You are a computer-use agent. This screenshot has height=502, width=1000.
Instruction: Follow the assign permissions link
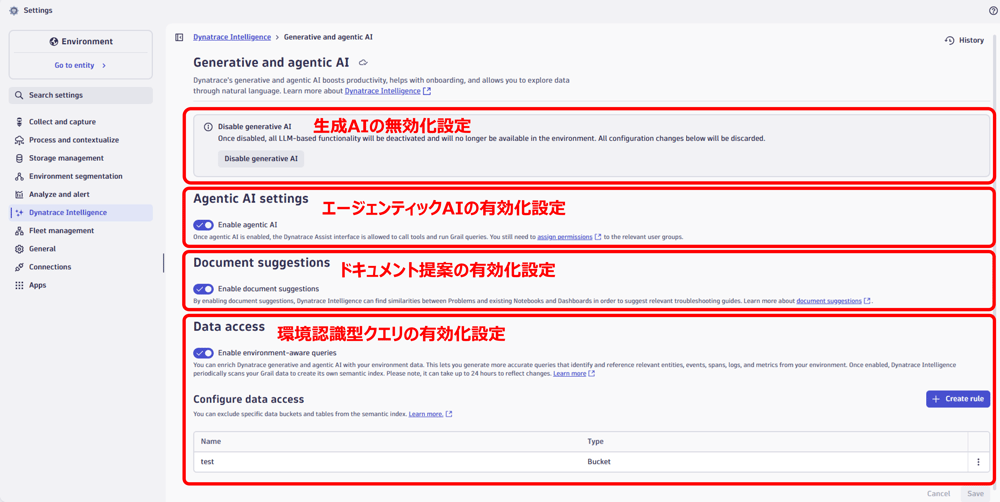click(x=564, y=237)
